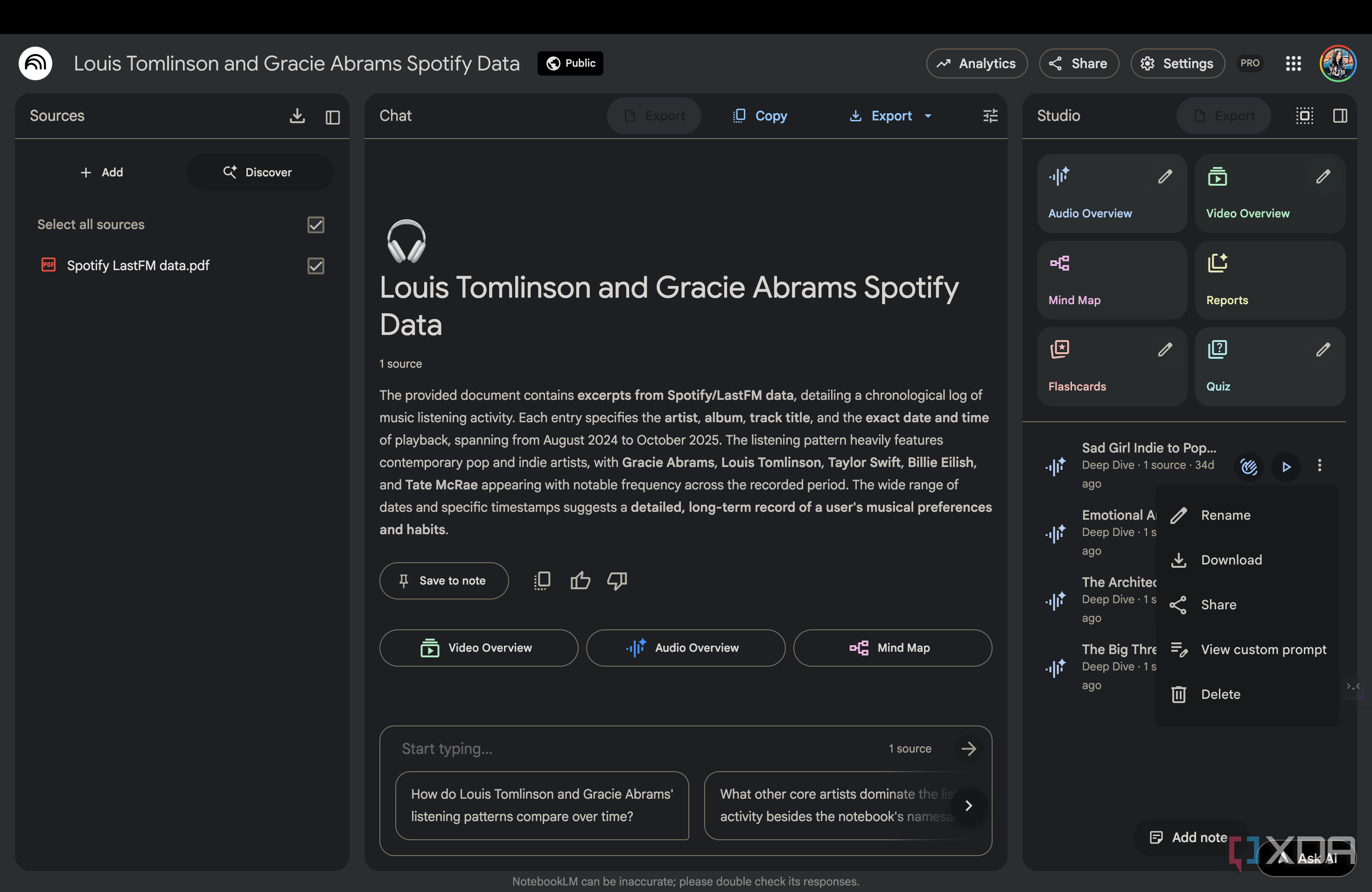The width and height of the screenshot is (1372, 892).
Task: Click the Share button in top bar
Action: tap(1078, 63)
